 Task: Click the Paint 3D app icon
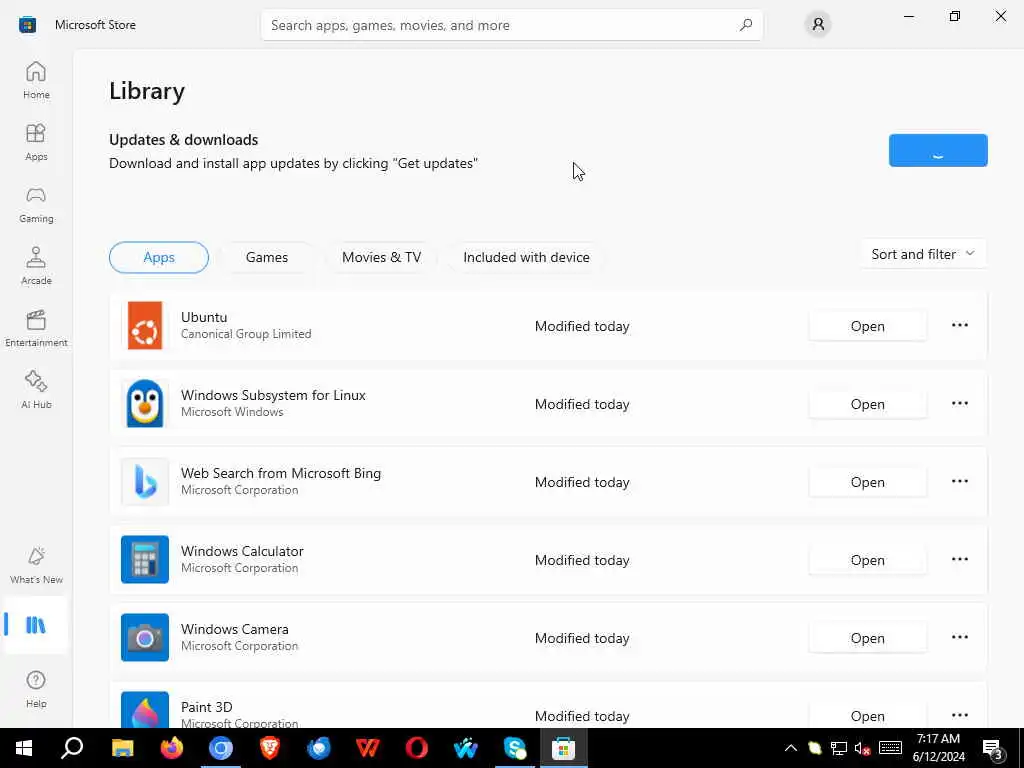145,710
